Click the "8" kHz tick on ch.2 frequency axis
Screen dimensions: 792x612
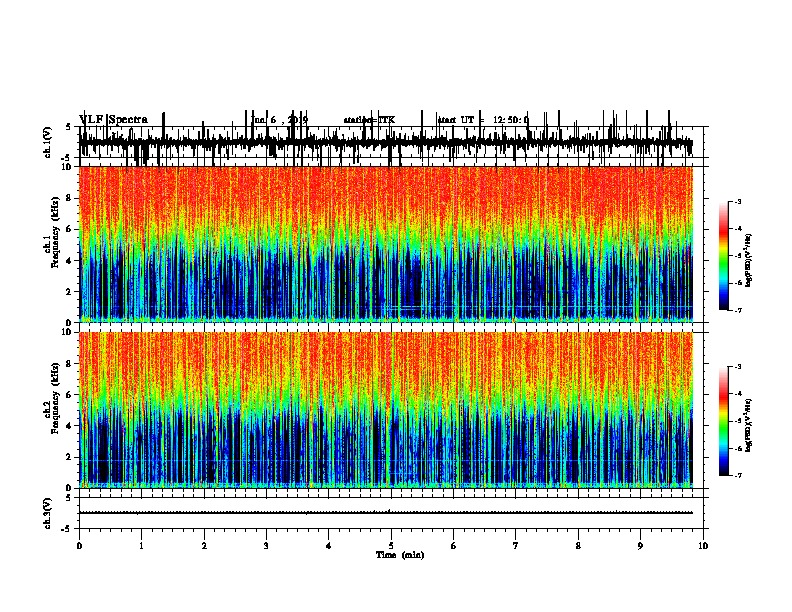tap(70, 364)
